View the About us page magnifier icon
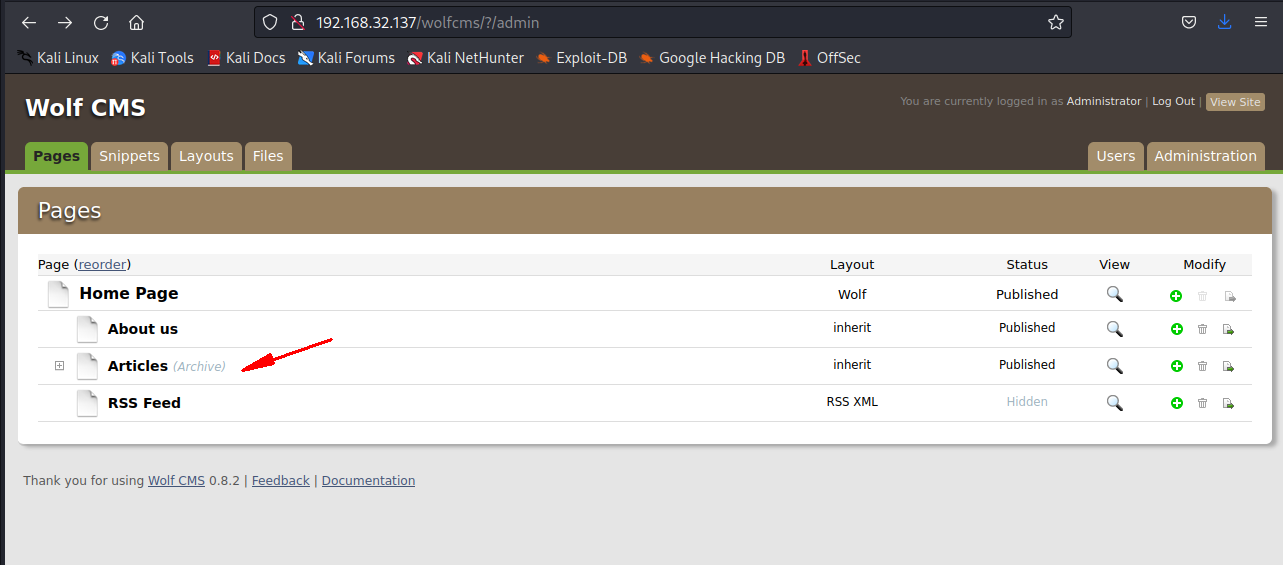The image size is (1283, 565). point(1114,329)
